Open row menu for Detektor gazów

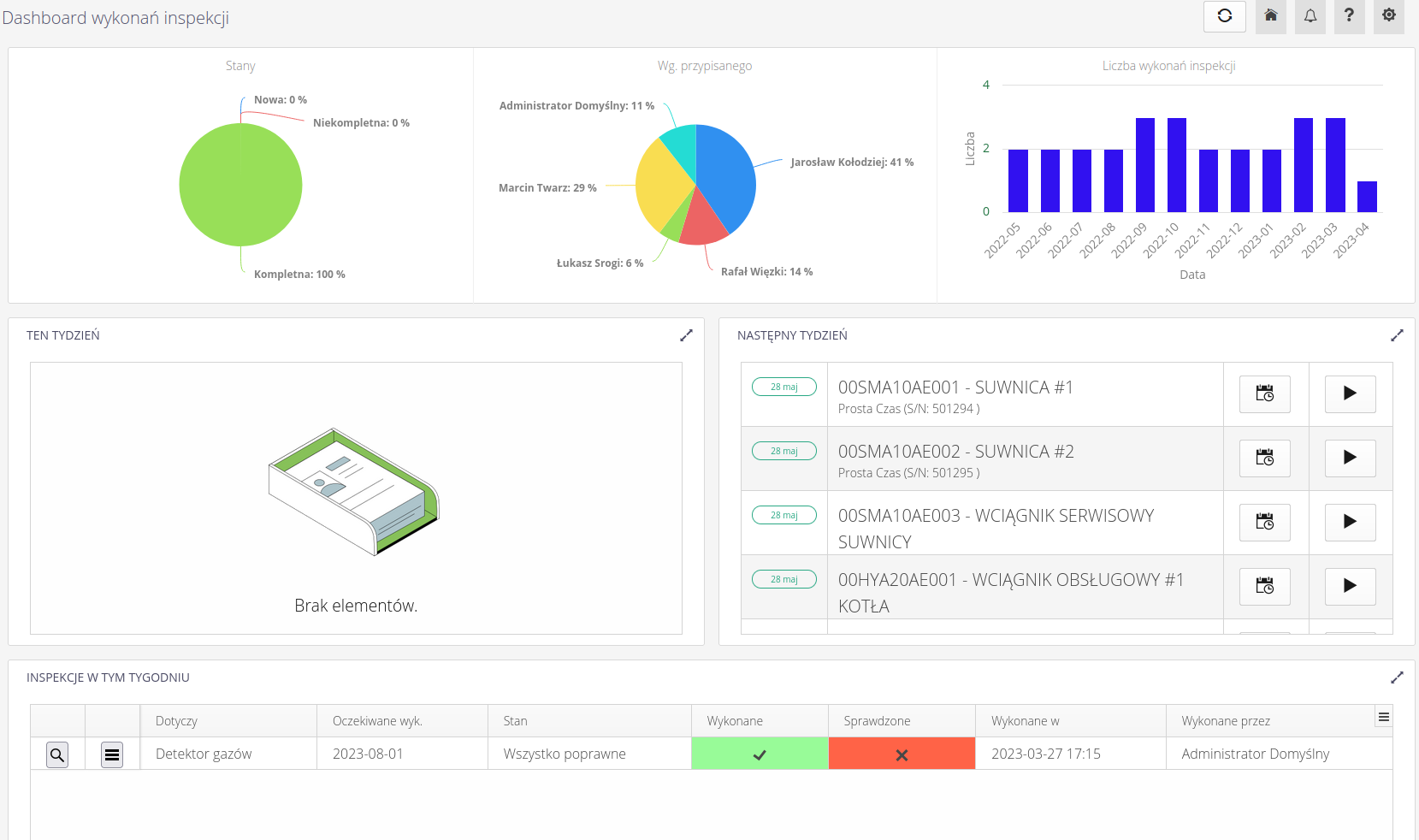tap(112, 754)
